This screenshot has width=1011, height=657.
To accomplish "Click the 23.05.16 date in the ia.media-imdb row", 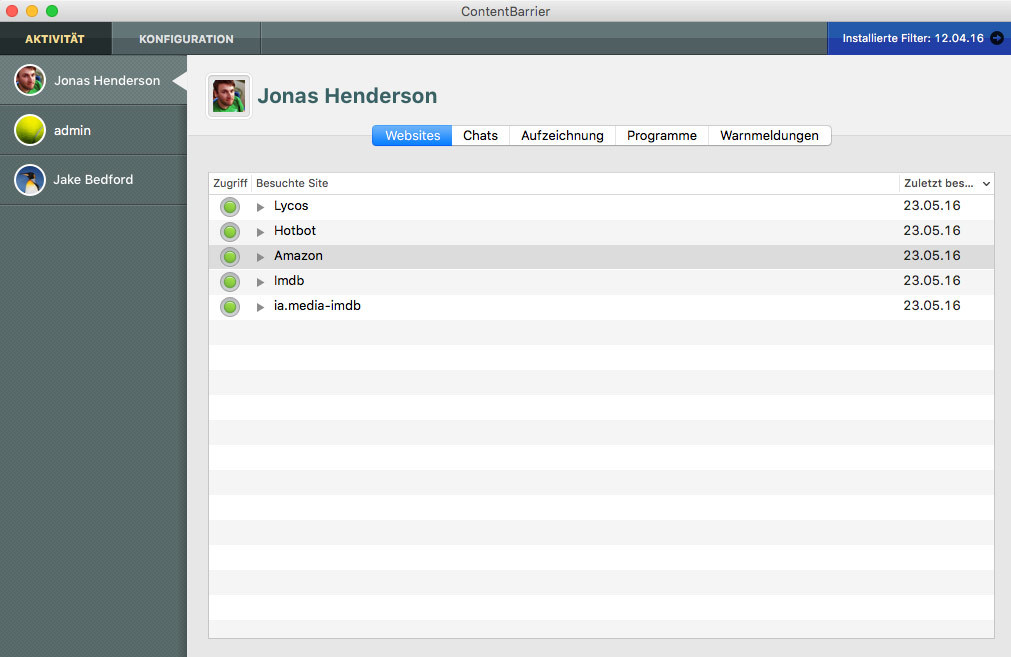I will [932, 306].
